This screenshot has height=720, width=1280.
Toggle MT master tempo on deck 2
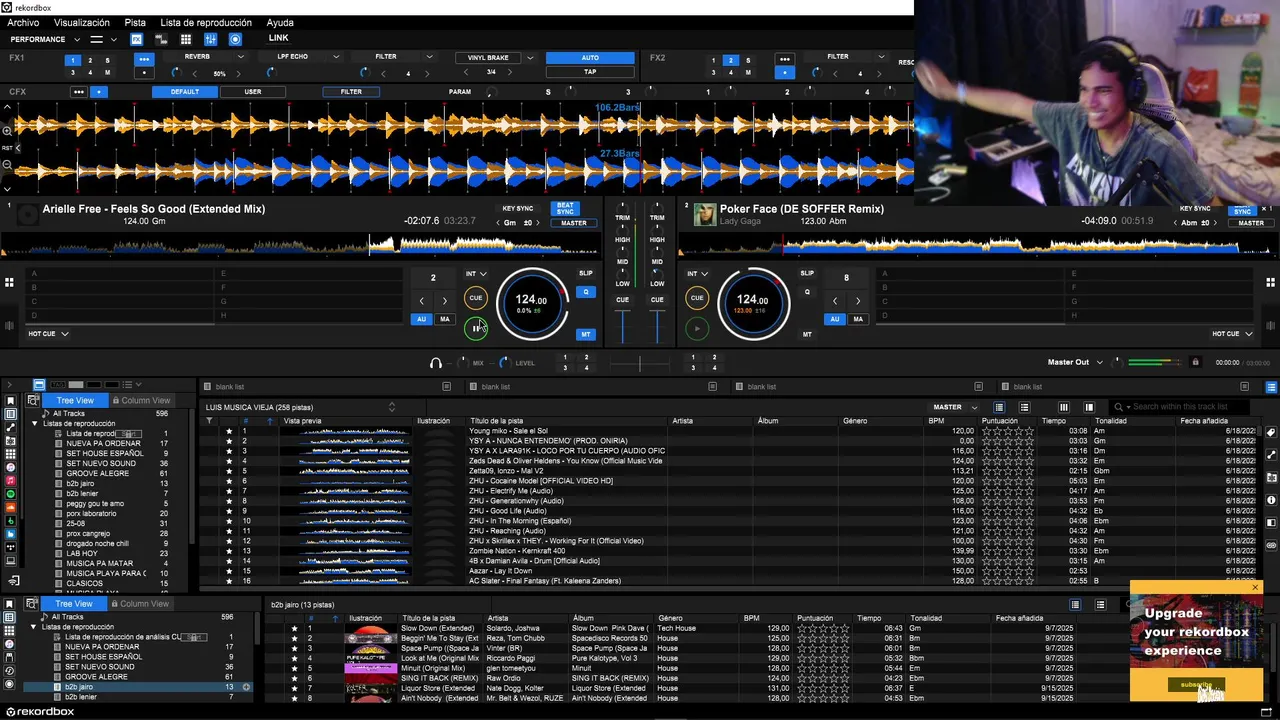807,334
